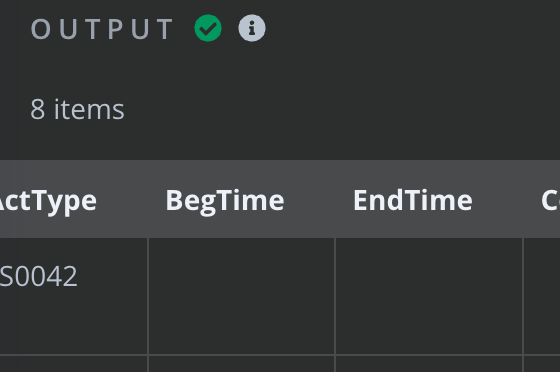
Task: Click the second row's ActType cell
Action: [74, 364]
